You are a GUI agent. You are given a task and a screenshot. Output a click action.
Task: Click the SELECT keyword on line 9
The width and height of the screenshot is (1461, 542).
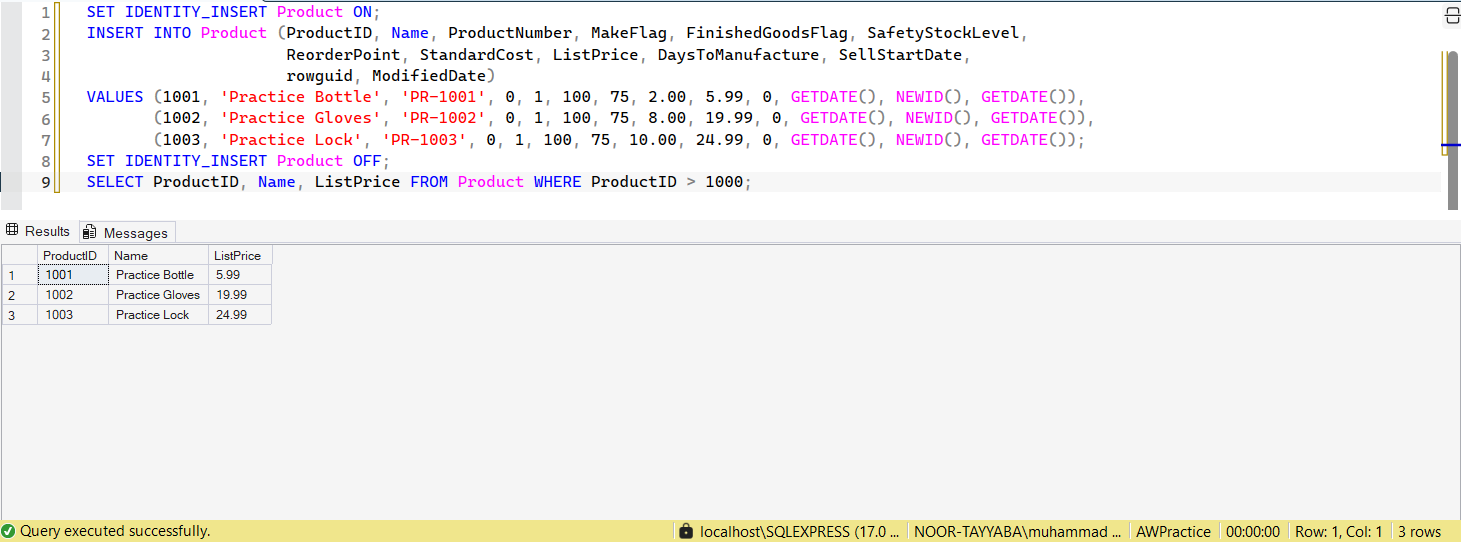[x=115, y=182]
